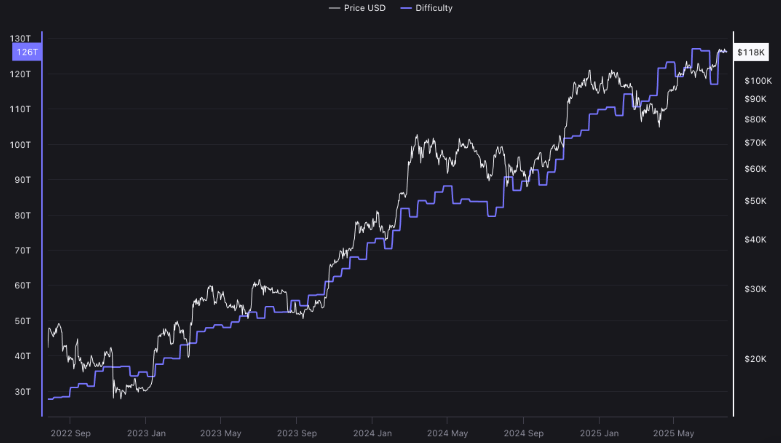781x443 pixels.
Task: Click the 2024 May date label
Action: (x=446, y=433)
